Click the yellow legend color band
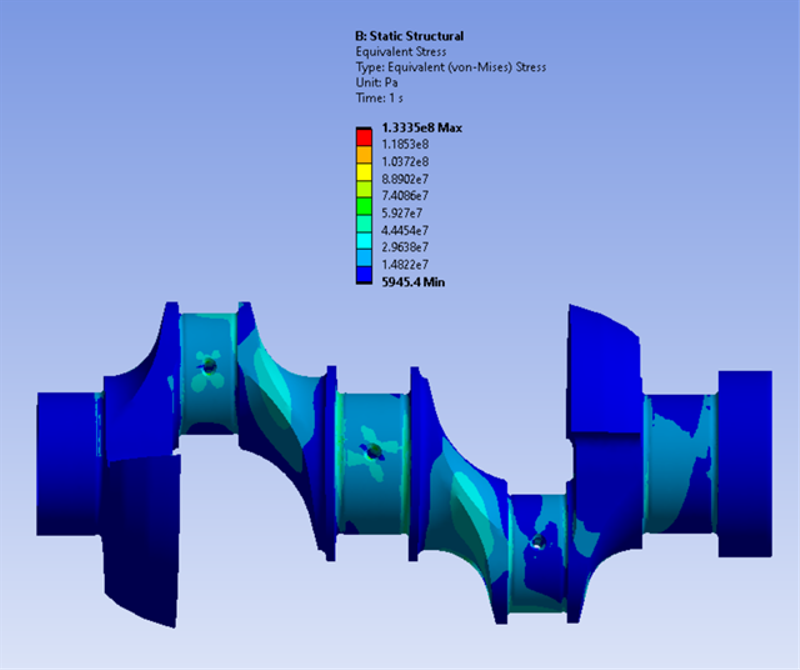Screen dimensions: 800x670 (364, 172)
